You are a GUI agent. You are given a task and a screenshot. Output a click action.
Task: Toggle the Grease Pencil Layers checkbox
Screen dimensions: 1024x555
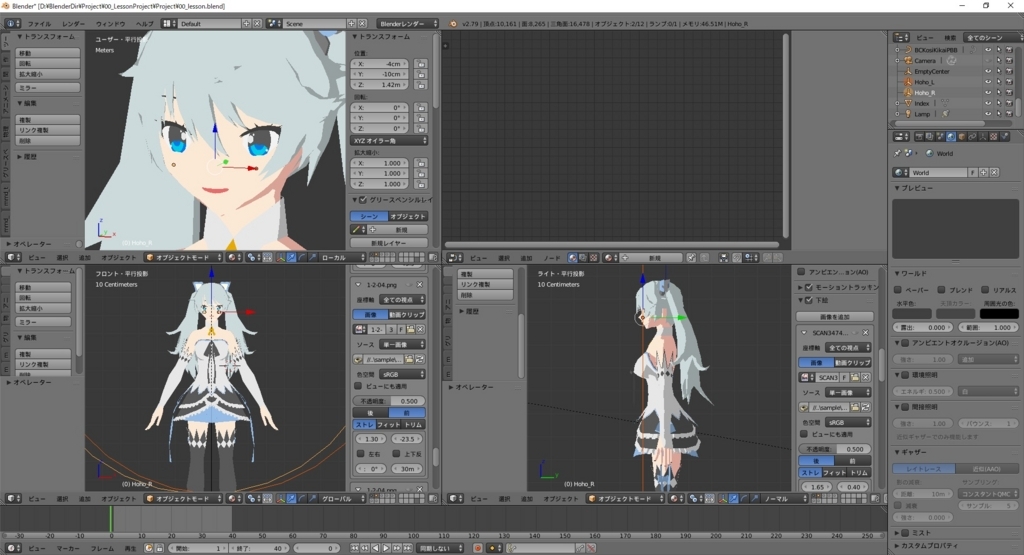point(364,200)
